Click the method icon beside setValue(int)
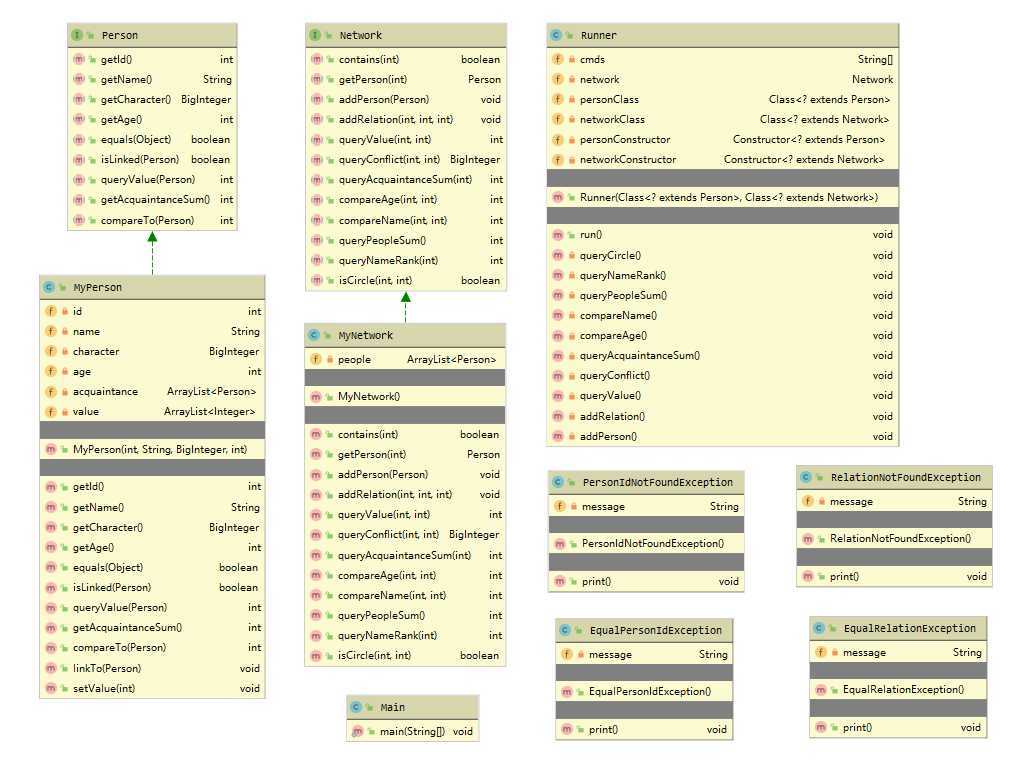This screenshot has height=766, width=1029. point(51,688)
